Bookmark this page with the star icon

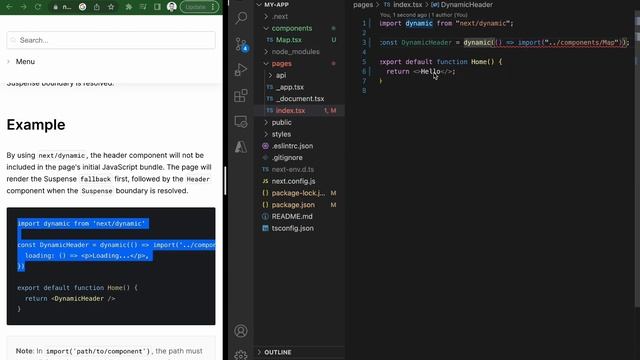click(111, 7)
